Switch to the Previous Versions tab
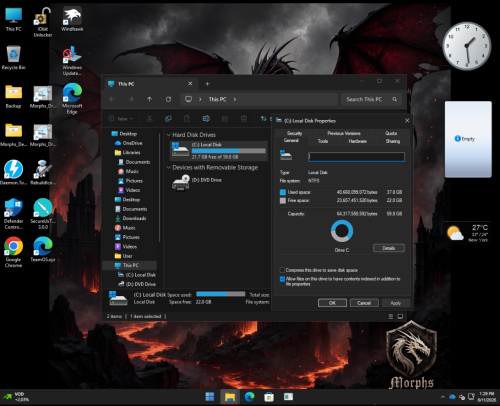This screenshot has width=500, height=406. click(344, 133)
